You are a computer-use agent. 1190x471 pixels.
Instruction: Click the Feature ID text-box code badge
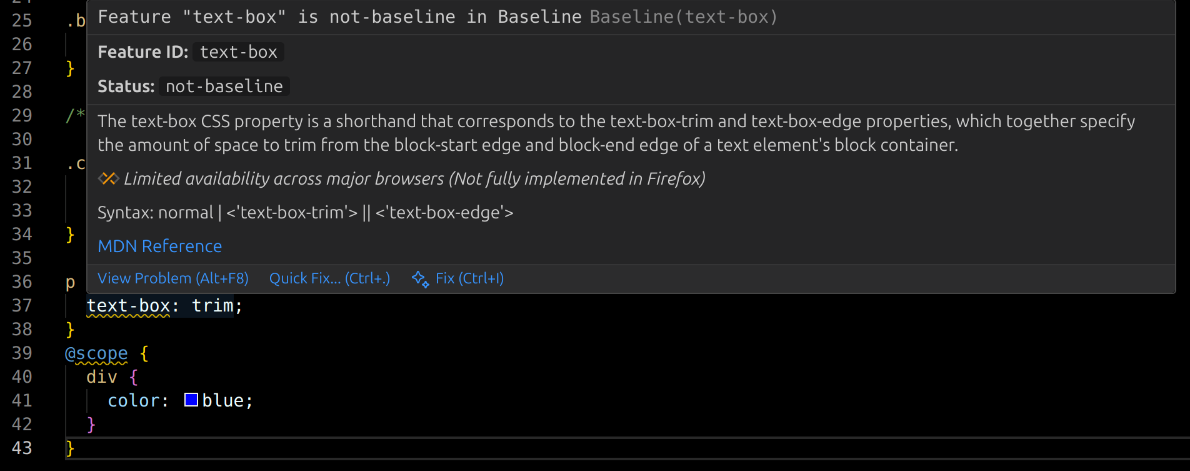[x=239, y=52]
